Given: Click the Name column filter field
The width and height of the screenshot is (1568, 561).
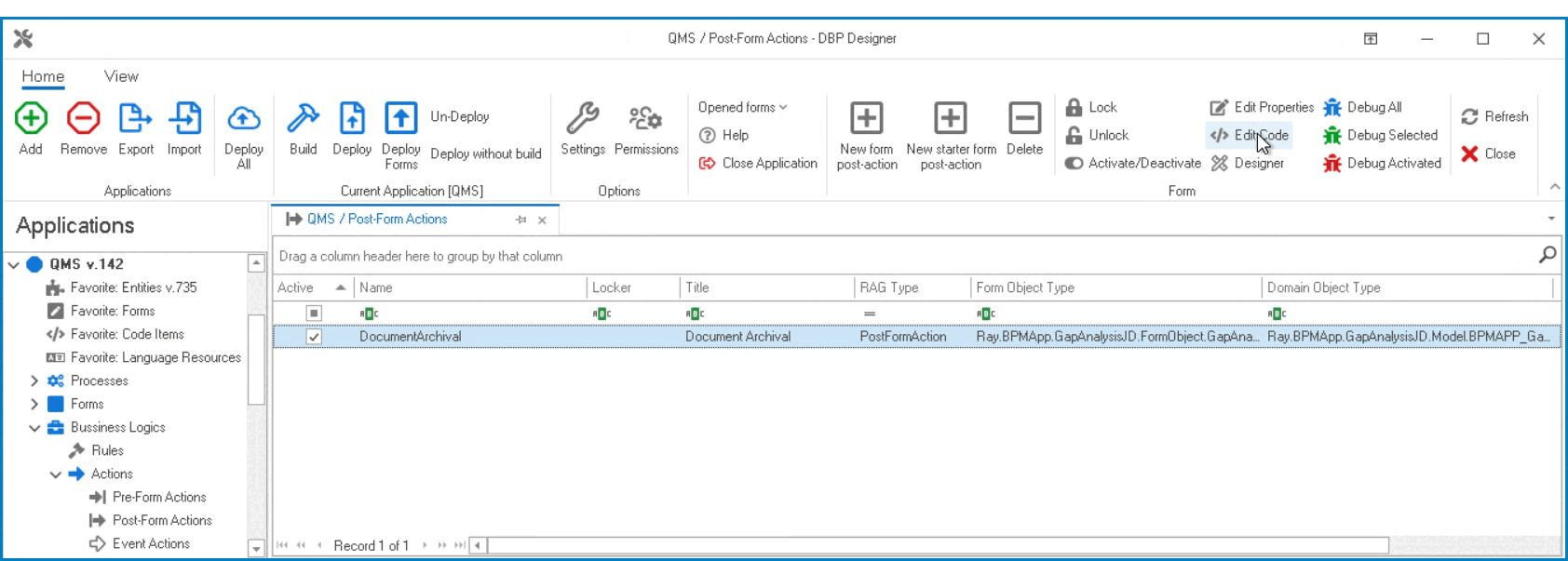Looking at the screenshot, I should [x=470, y=314].
